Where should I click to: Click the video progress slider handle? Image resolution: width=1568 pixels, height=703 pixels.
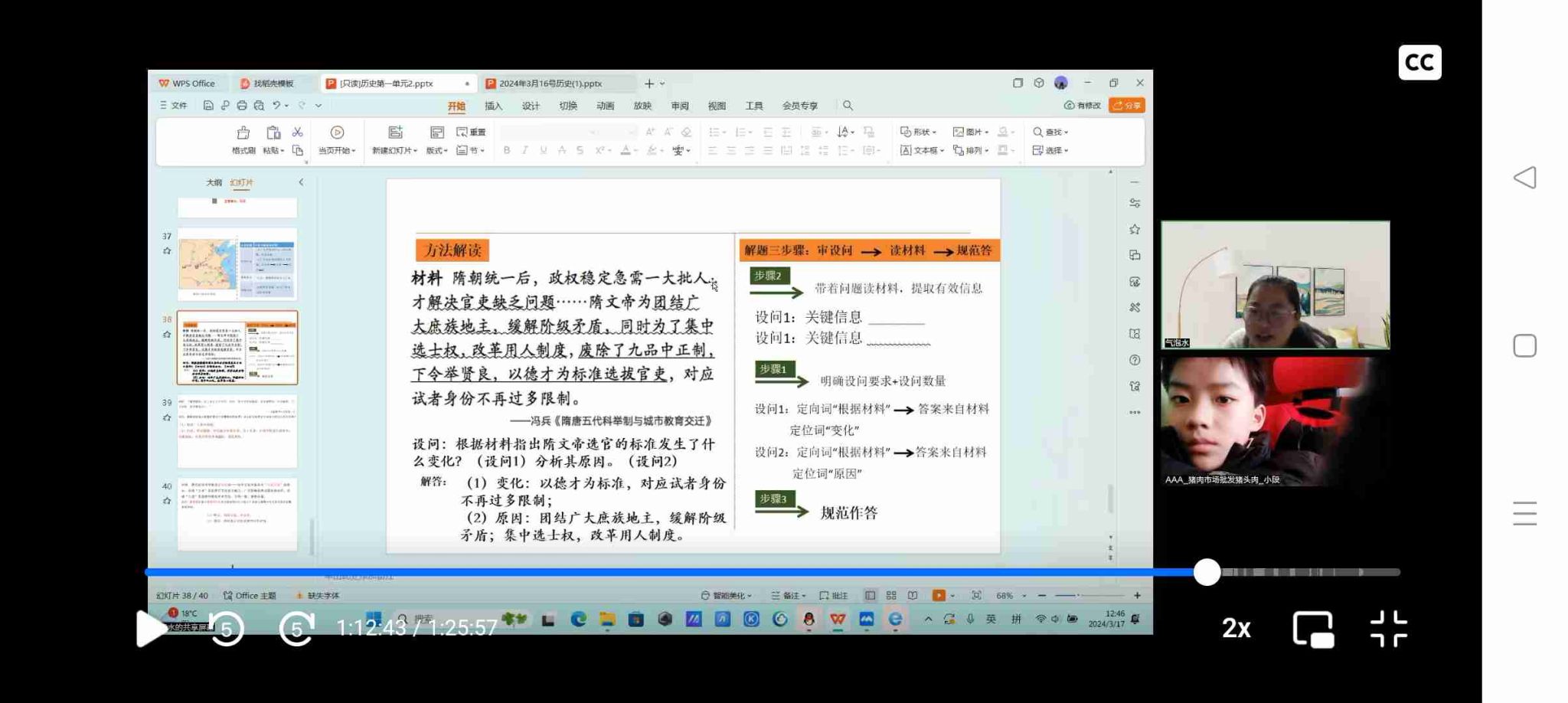[1207, 572]
